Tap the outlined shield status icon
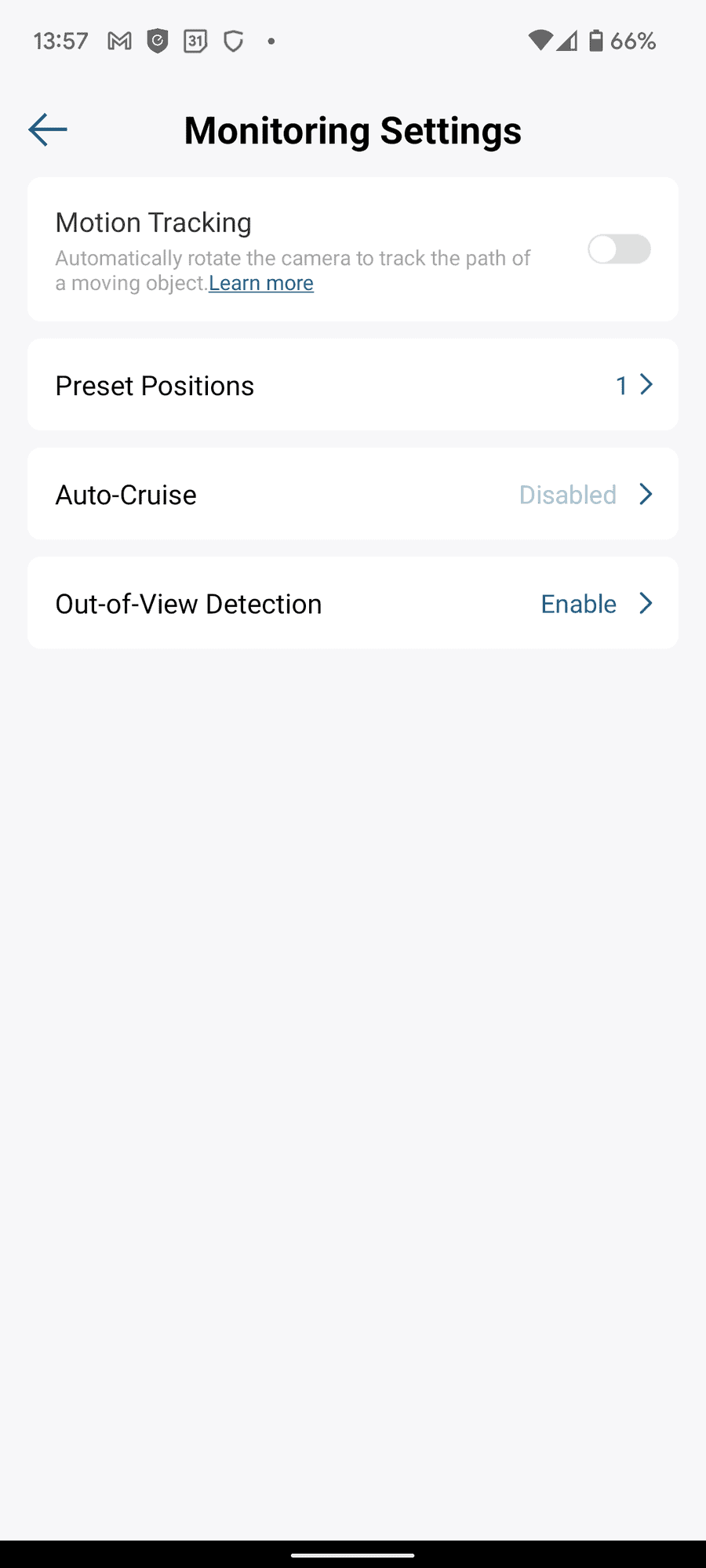This screenshot has height=1568, width=706. point(233,41)
